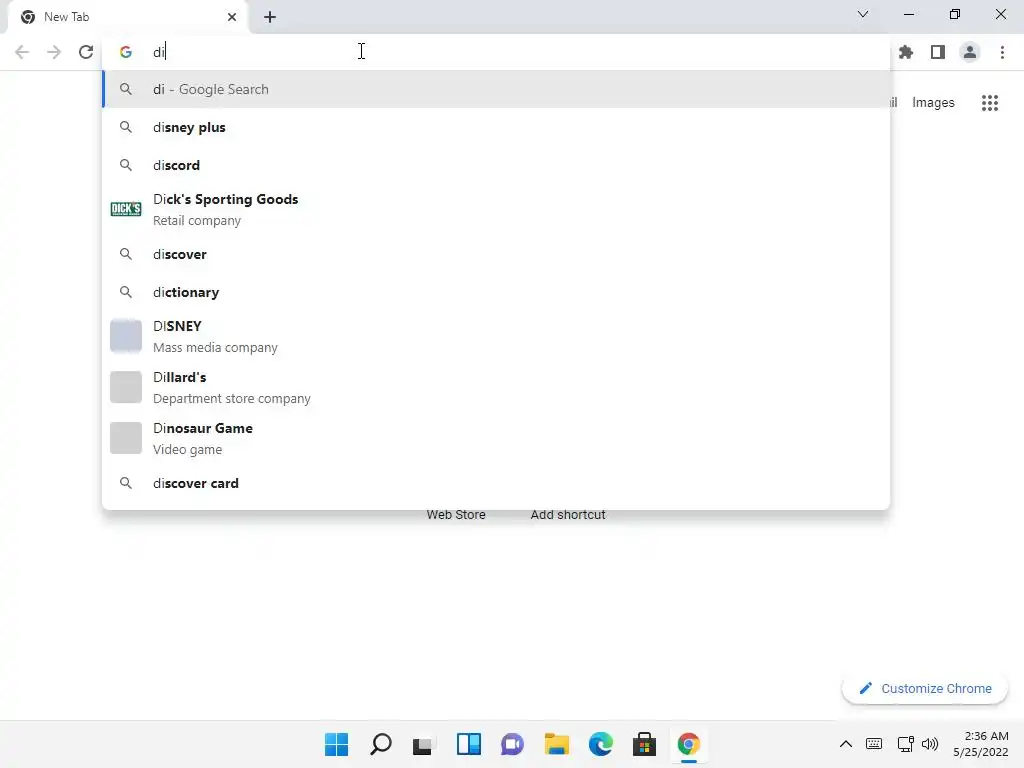Select DISNEY mass media company suggestion

[496, 336]
